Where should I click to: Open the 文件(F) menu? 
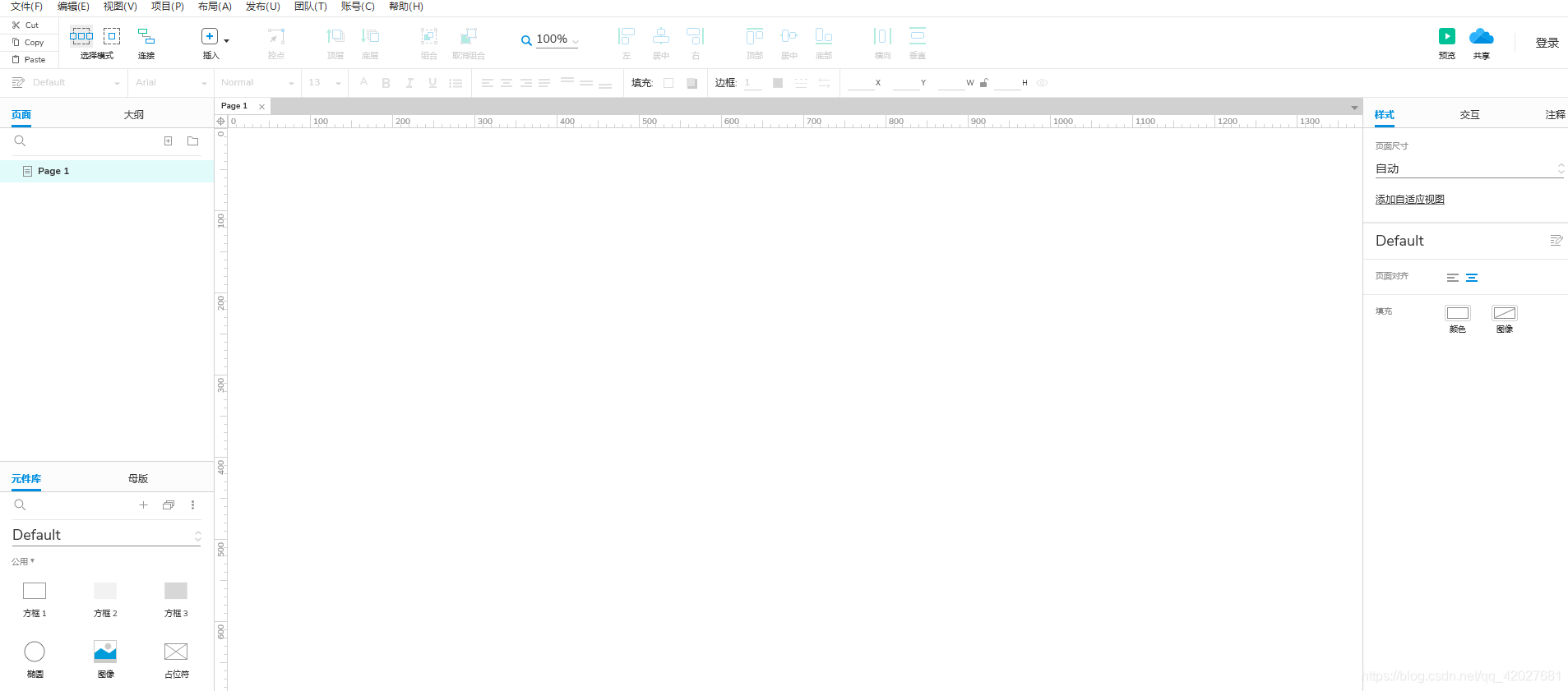click(26, 7)
